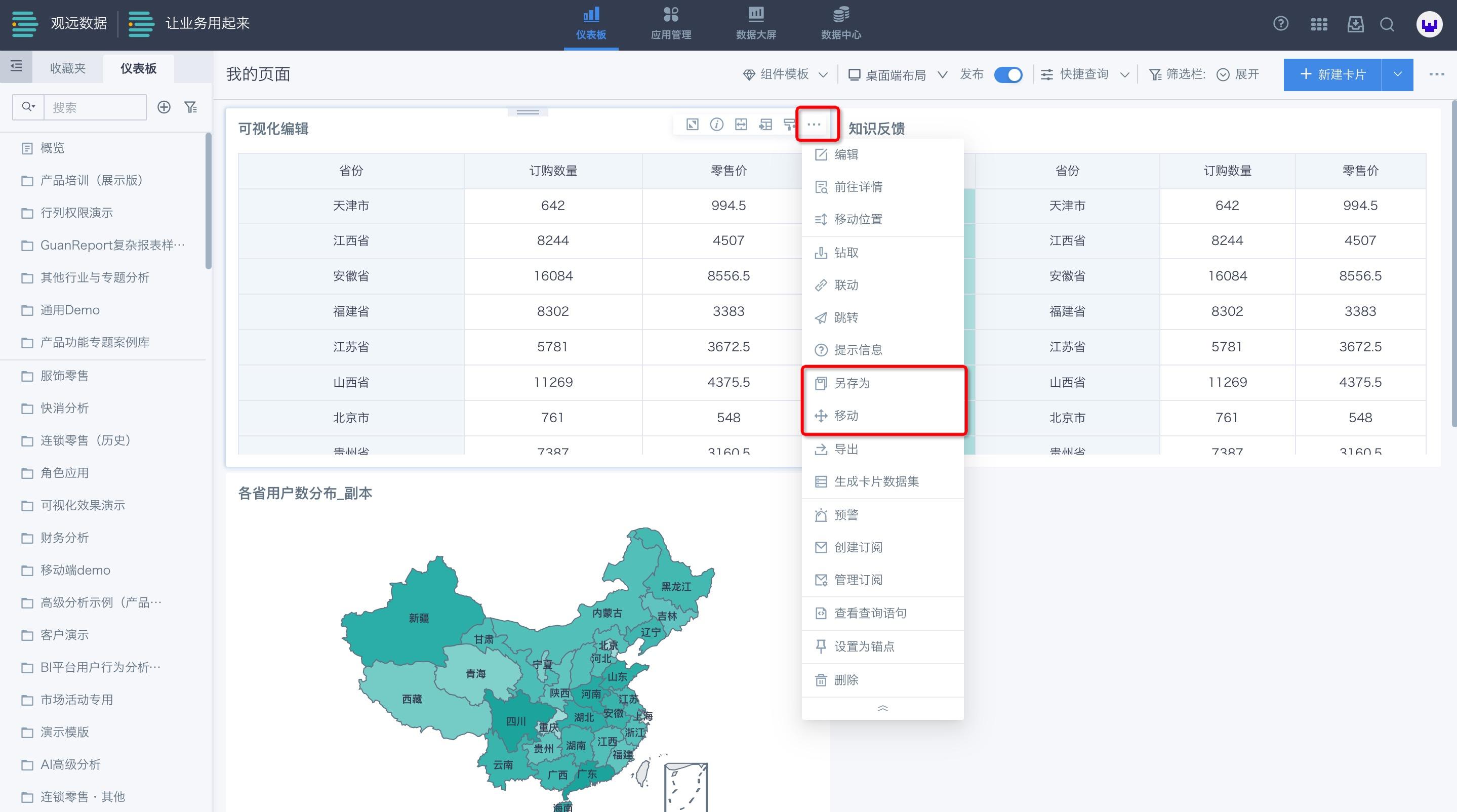Open the 数据大屏 top navigation
1457x812 pixels.
pyautogui.click(x=756, y=24)
